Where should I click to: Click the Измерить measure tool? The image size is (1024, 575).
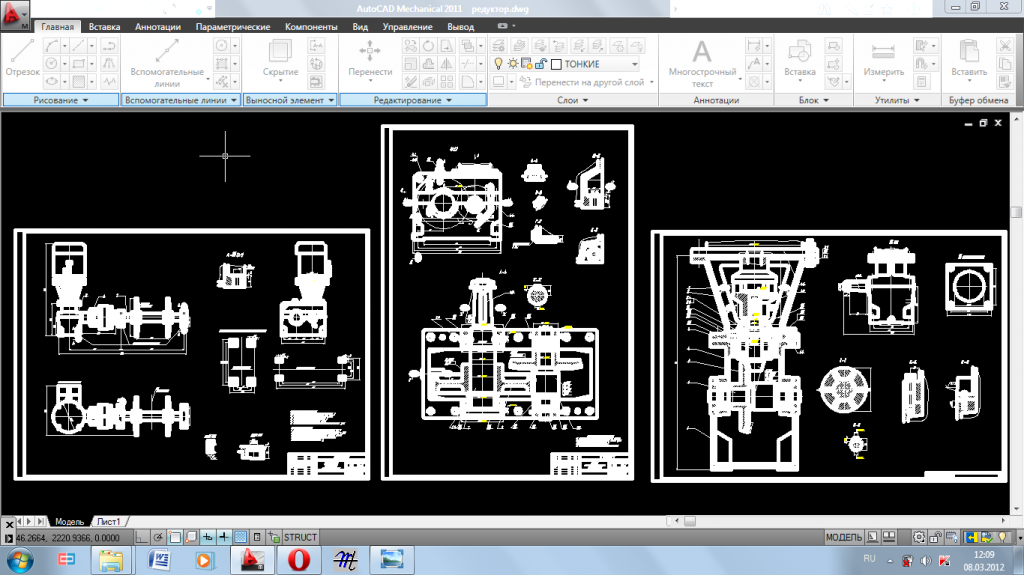point(883,58)
